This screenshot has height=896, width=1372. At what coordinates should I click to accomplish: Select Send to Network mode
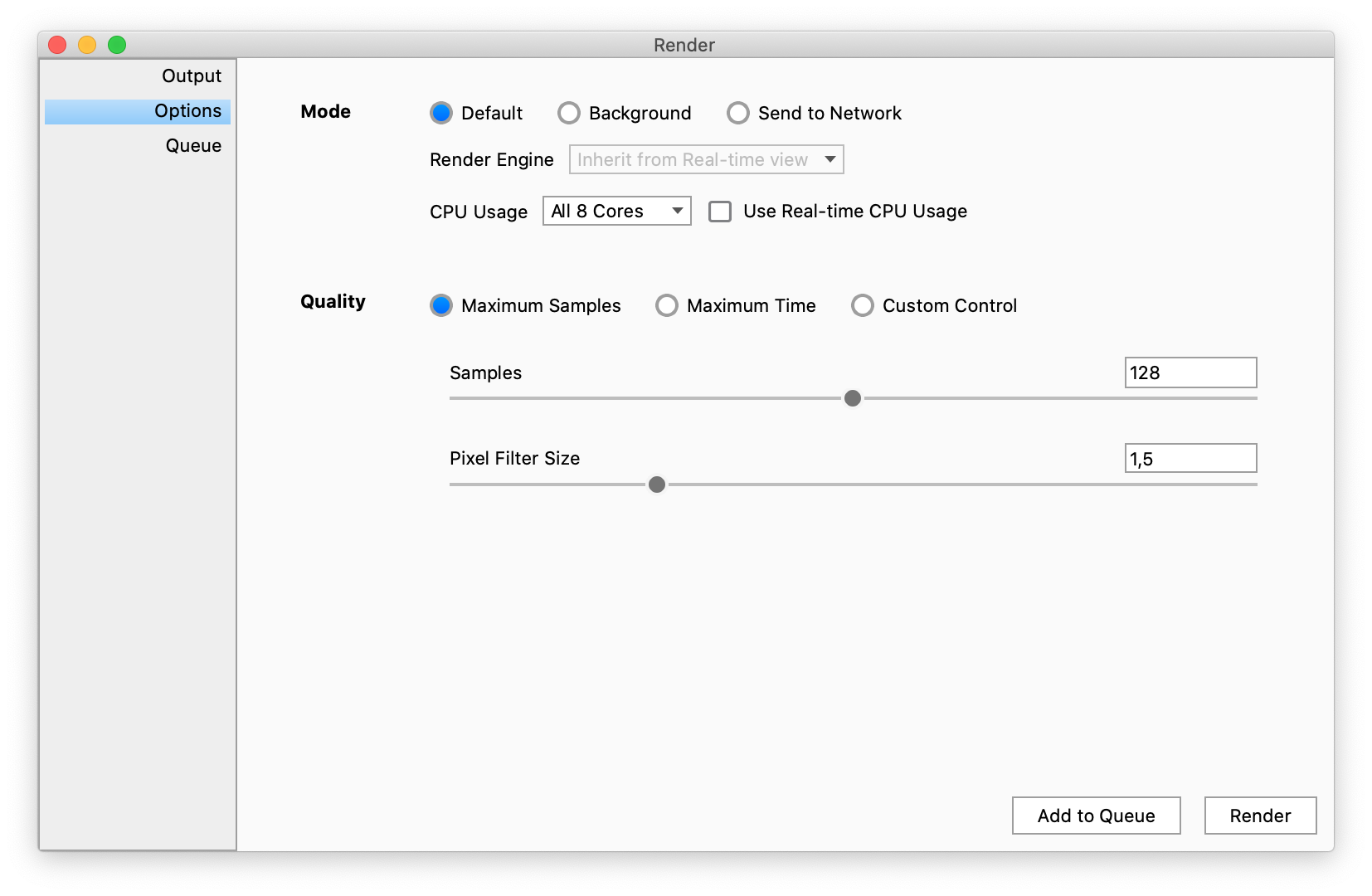pos(738,113)
